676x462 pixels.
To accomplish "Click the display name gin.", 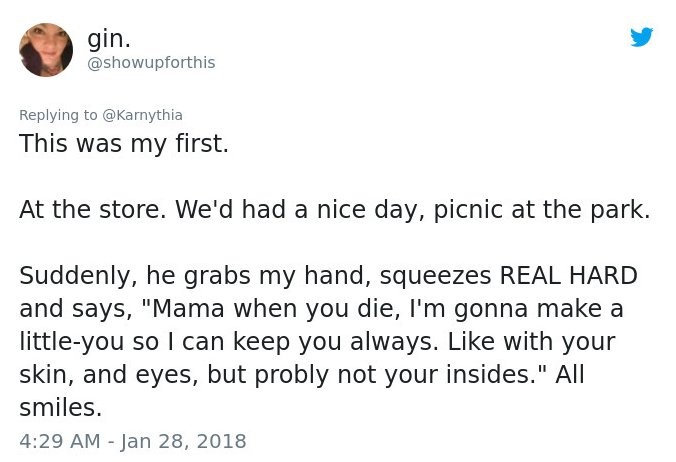I will coord(109,39).
